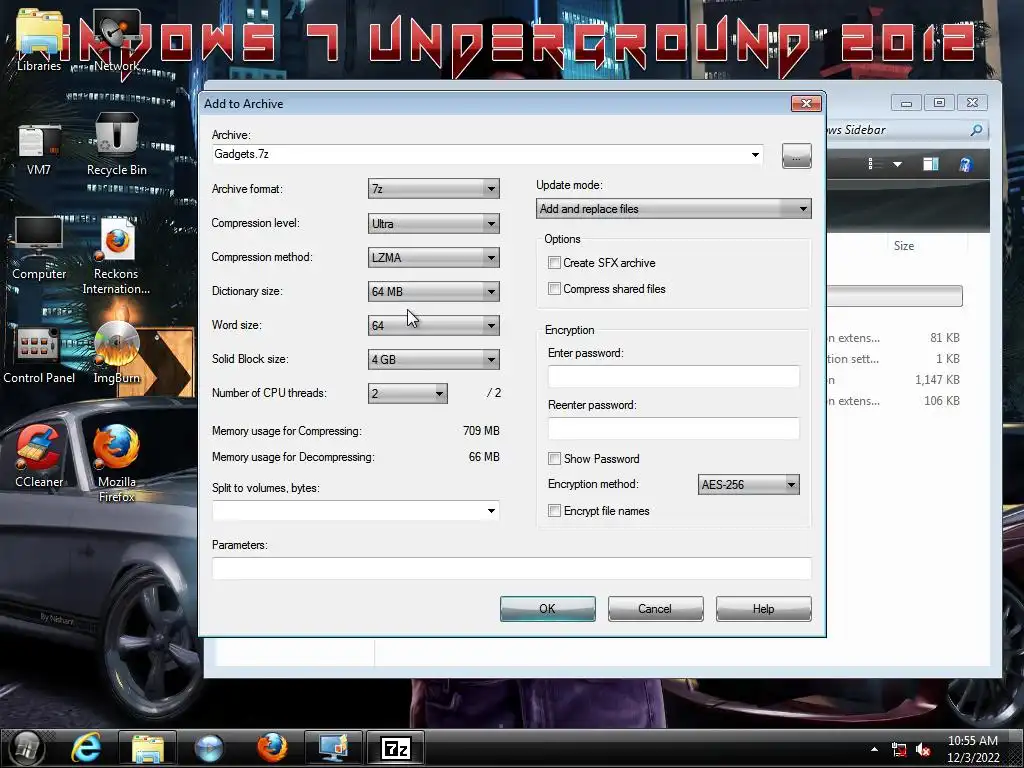Image resolution: width=1024 pixels, height=768 pixels.
Task: Show hidden tray icons arrow
Action: tap(874, 749)
